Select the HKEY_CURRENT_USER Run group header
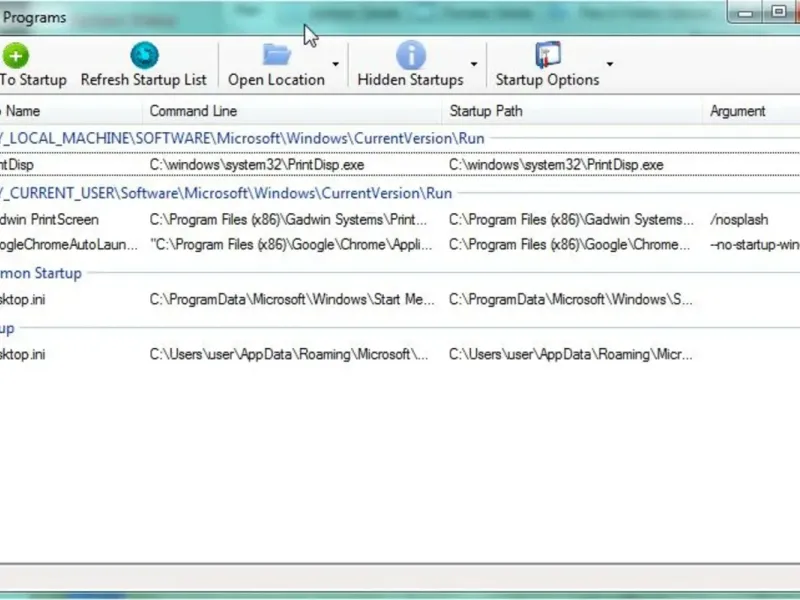This screenshot has height=600, width=800. 226,193
